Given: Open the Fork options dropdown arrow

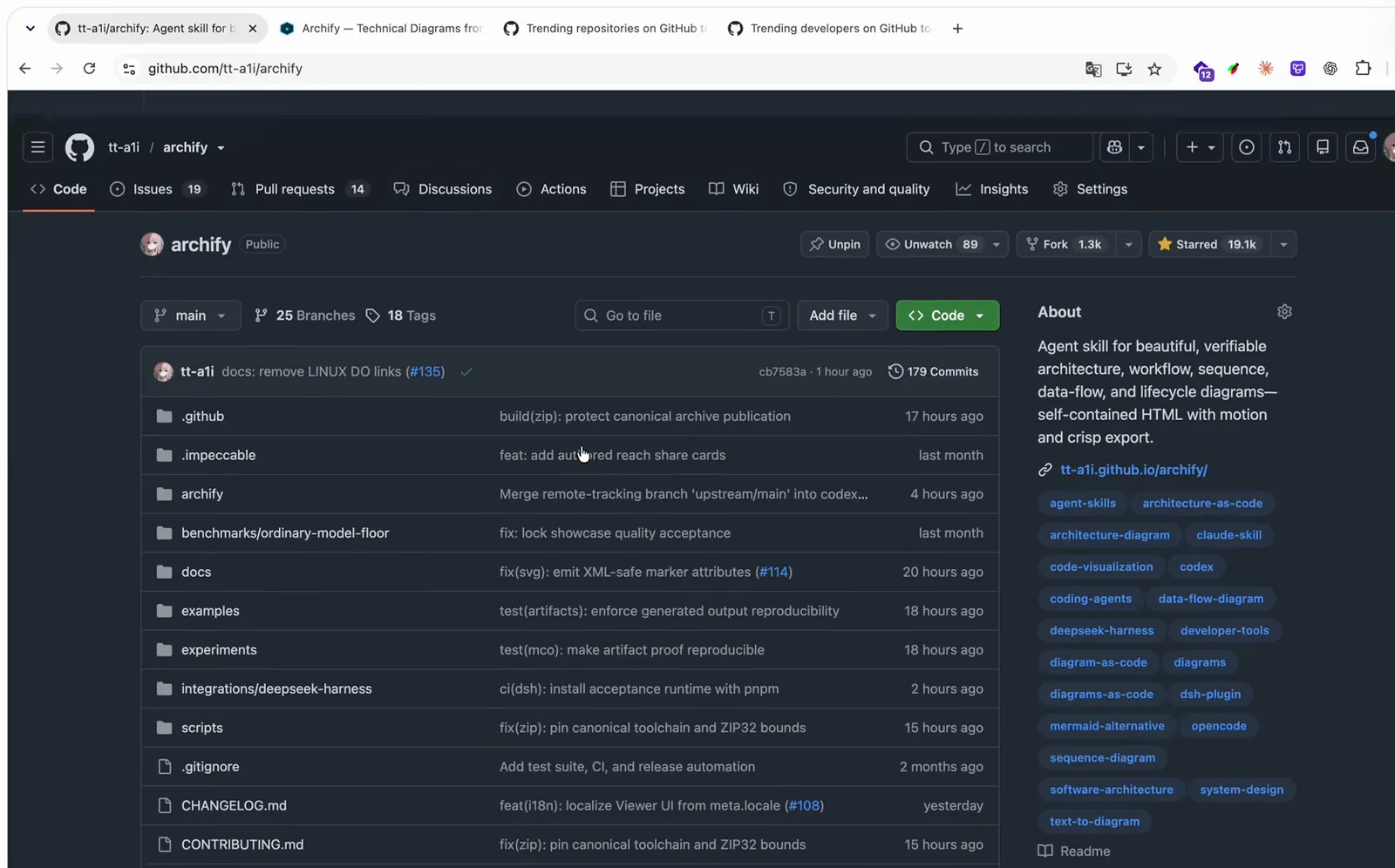Looking at the screenshot, I should (x=1129, y=244).
